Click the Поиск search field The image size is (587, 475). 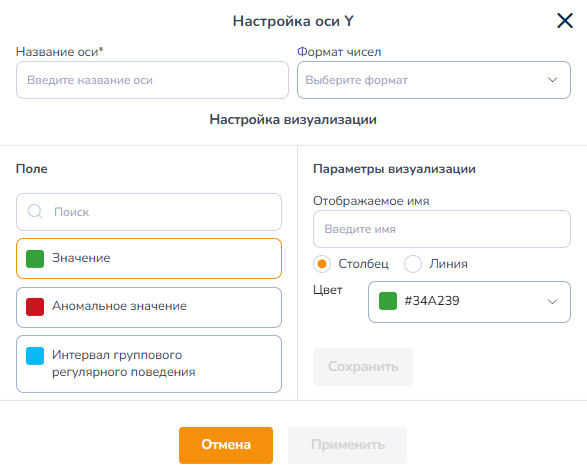coord(149,212)
